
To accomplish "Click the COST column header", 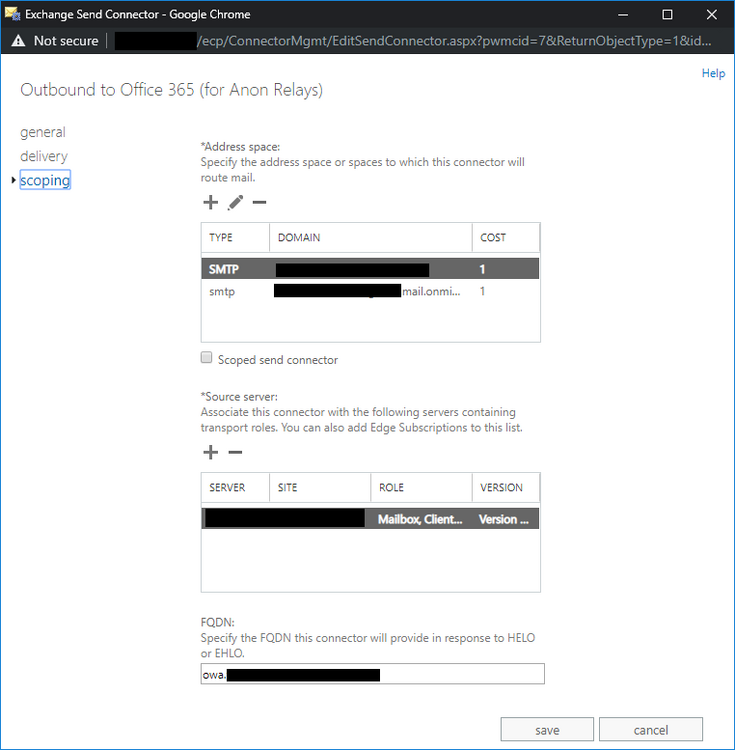I will [506, 238].
